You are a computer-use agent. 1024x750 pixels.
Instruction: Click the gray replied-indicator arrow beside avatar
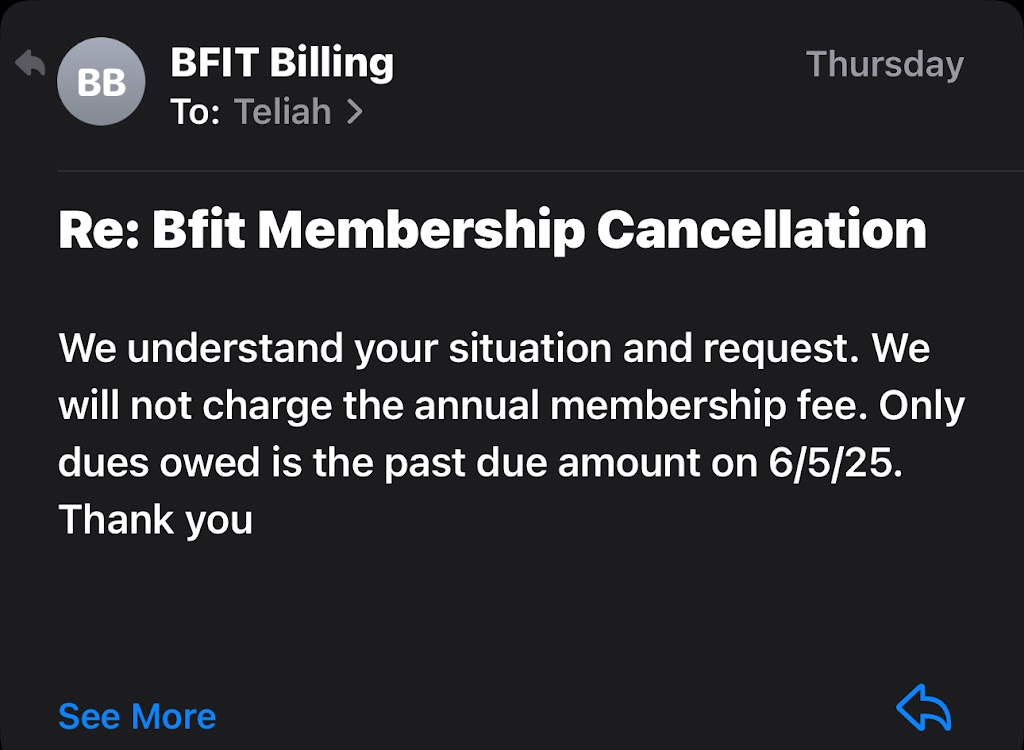point(31,65)
